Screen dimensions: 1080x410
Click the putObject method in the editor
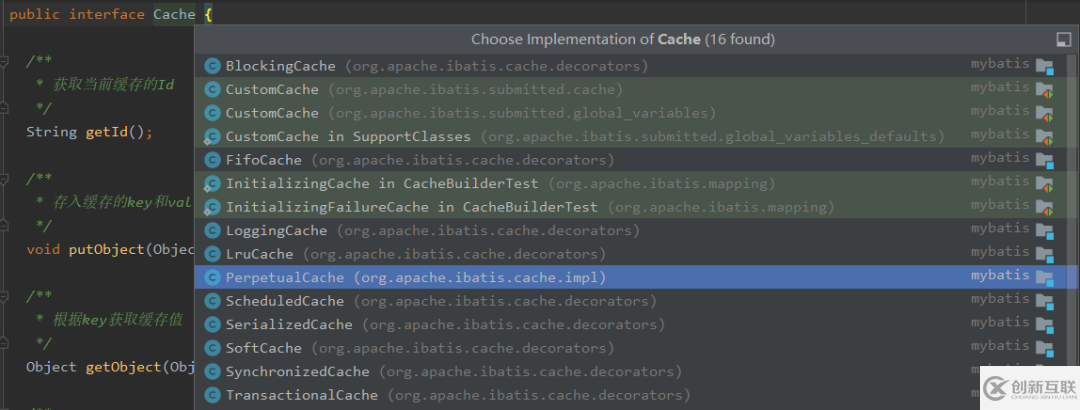pos(106,249)
